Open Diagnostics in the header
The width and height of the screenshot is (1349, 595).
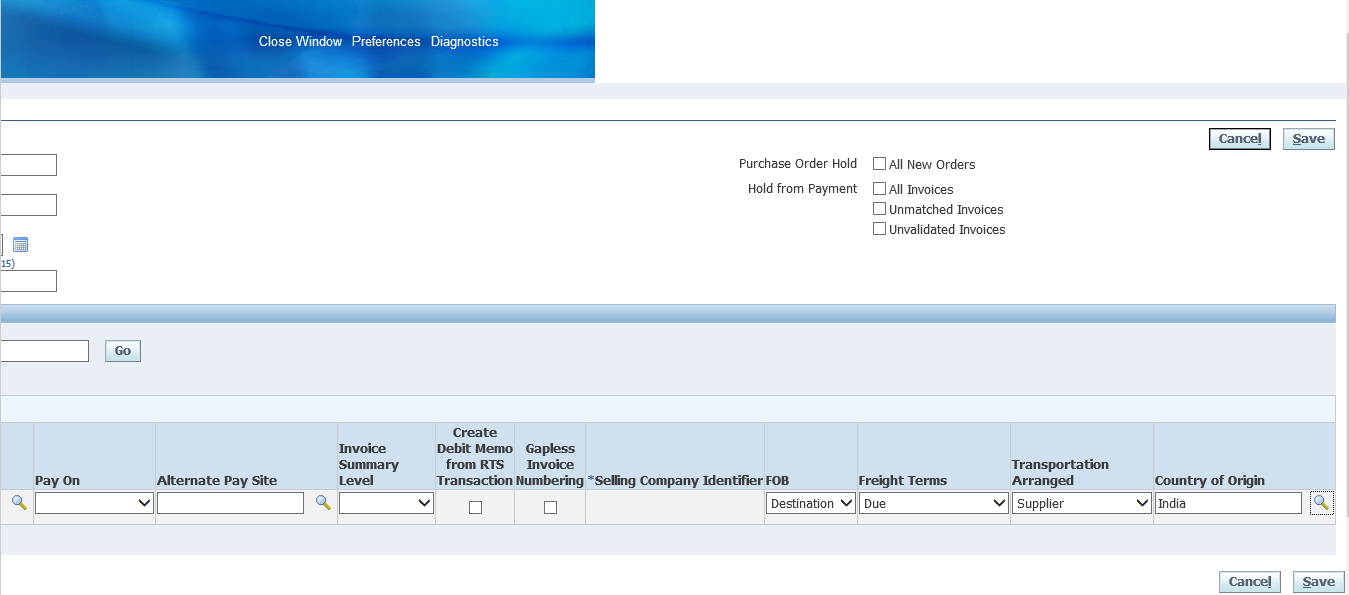point(464,42)
